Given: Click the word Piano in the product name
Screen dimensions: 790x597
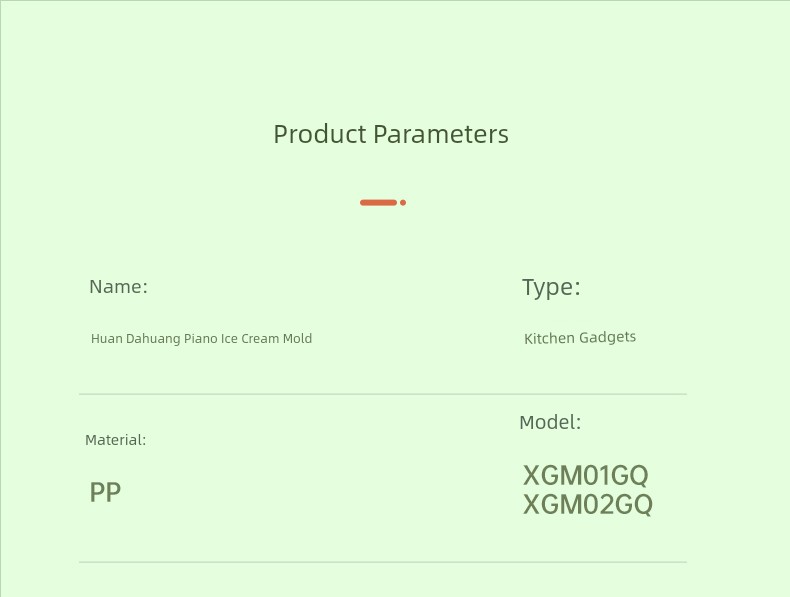Looking at the screenshot, I should [201, 339].
